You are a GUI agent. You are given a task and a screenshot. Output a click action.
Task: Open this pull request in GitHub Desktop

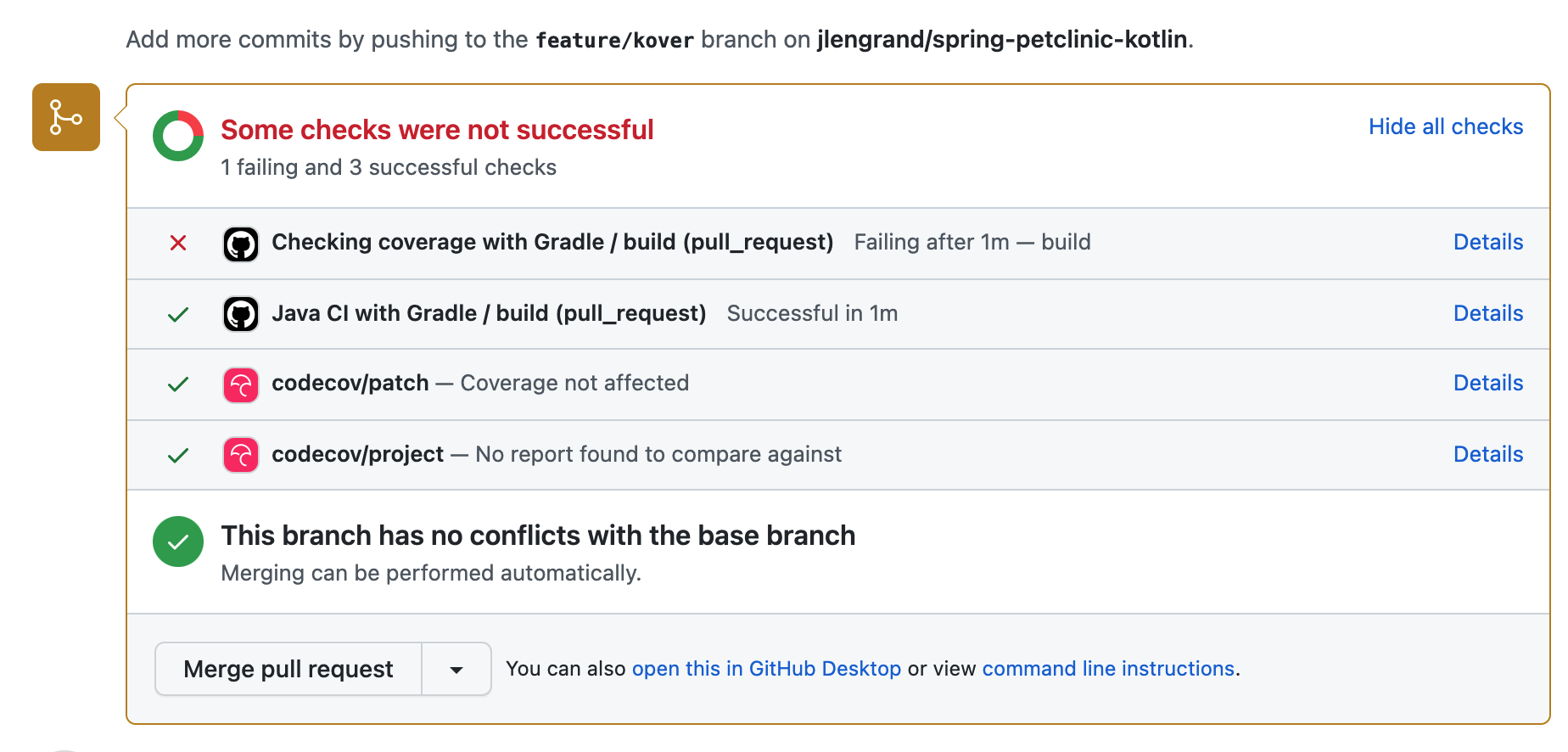766,669
